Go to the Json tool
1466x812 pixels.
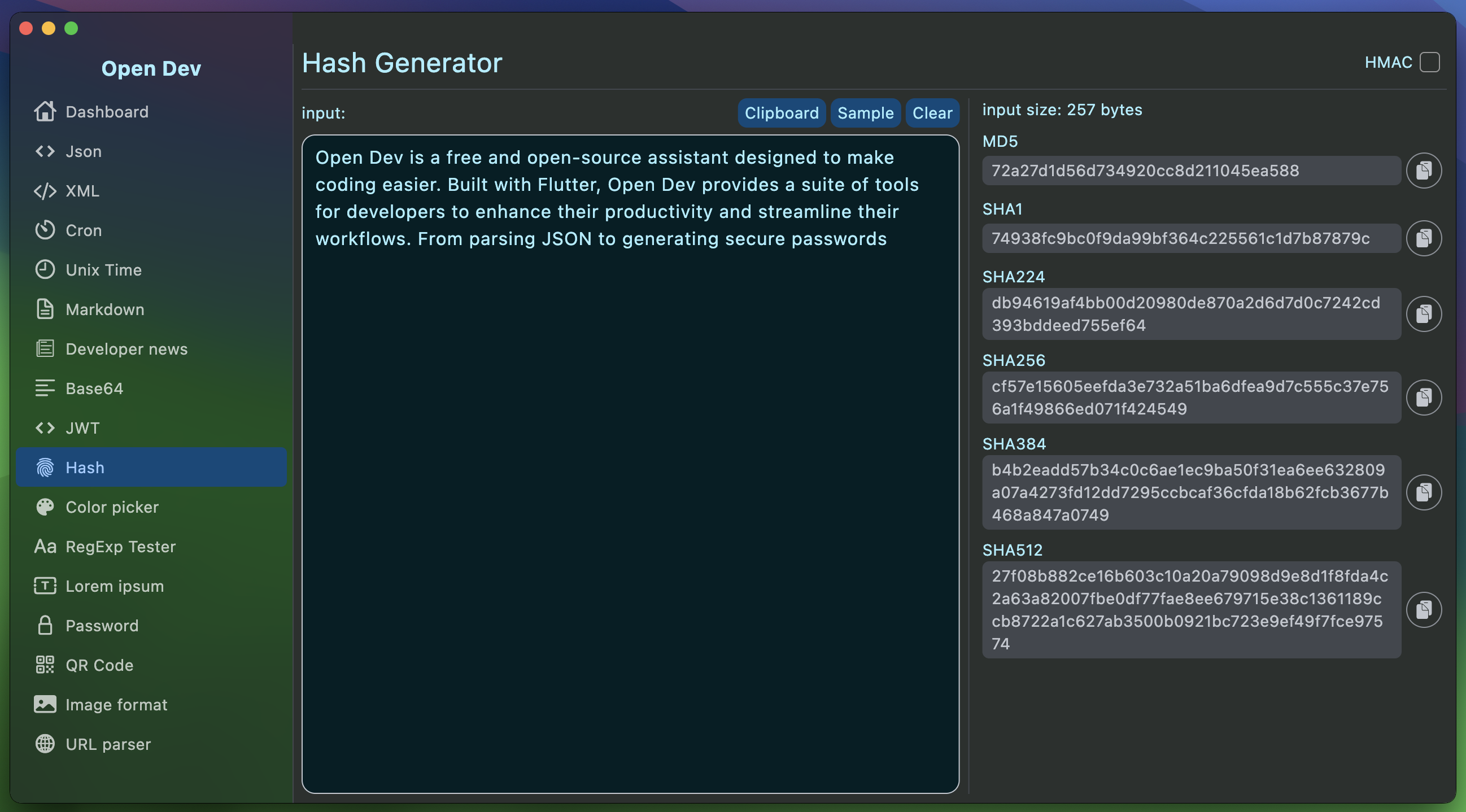point(84,151)
